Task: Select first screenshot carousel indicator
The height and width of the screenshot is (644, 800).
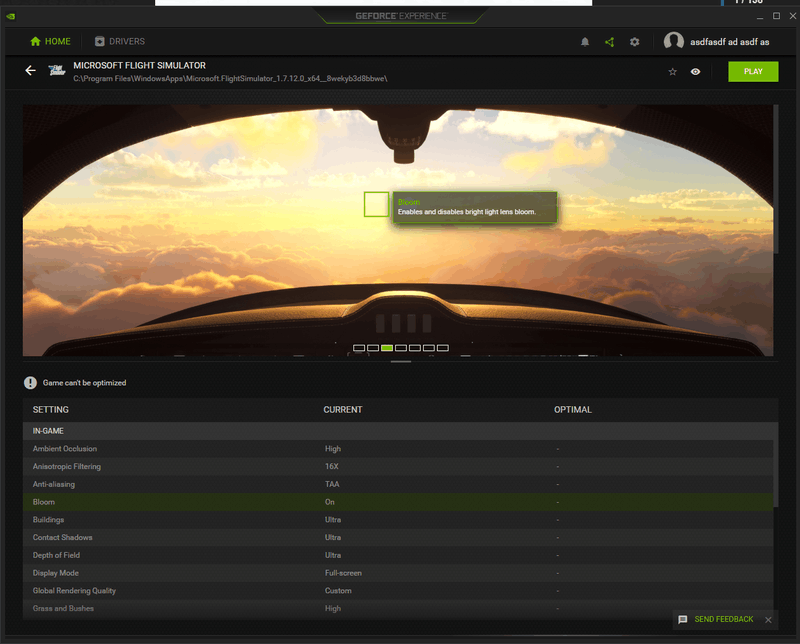Action: (x=359, y=348)
